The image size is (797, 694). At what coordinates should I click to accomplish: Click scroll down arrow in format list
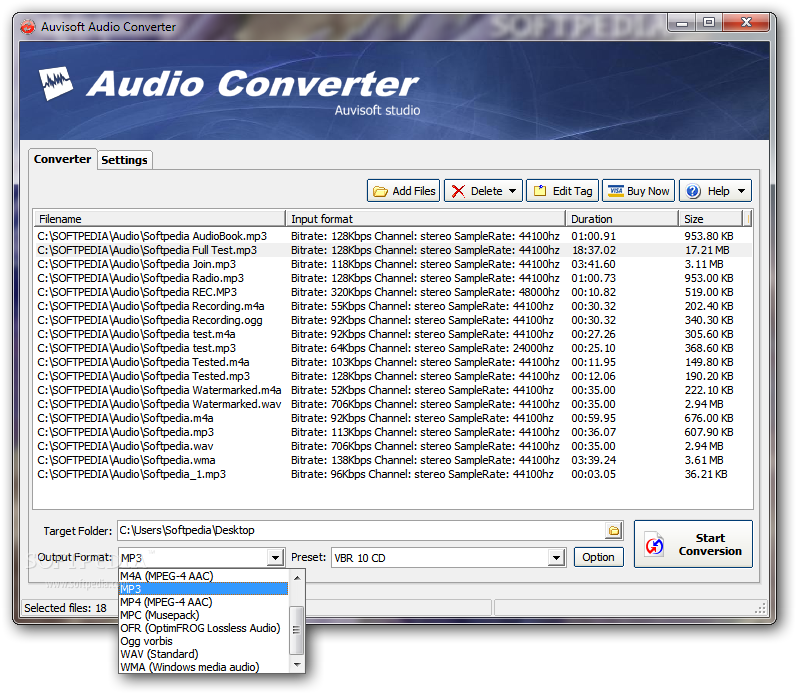[x=297, y=665]
